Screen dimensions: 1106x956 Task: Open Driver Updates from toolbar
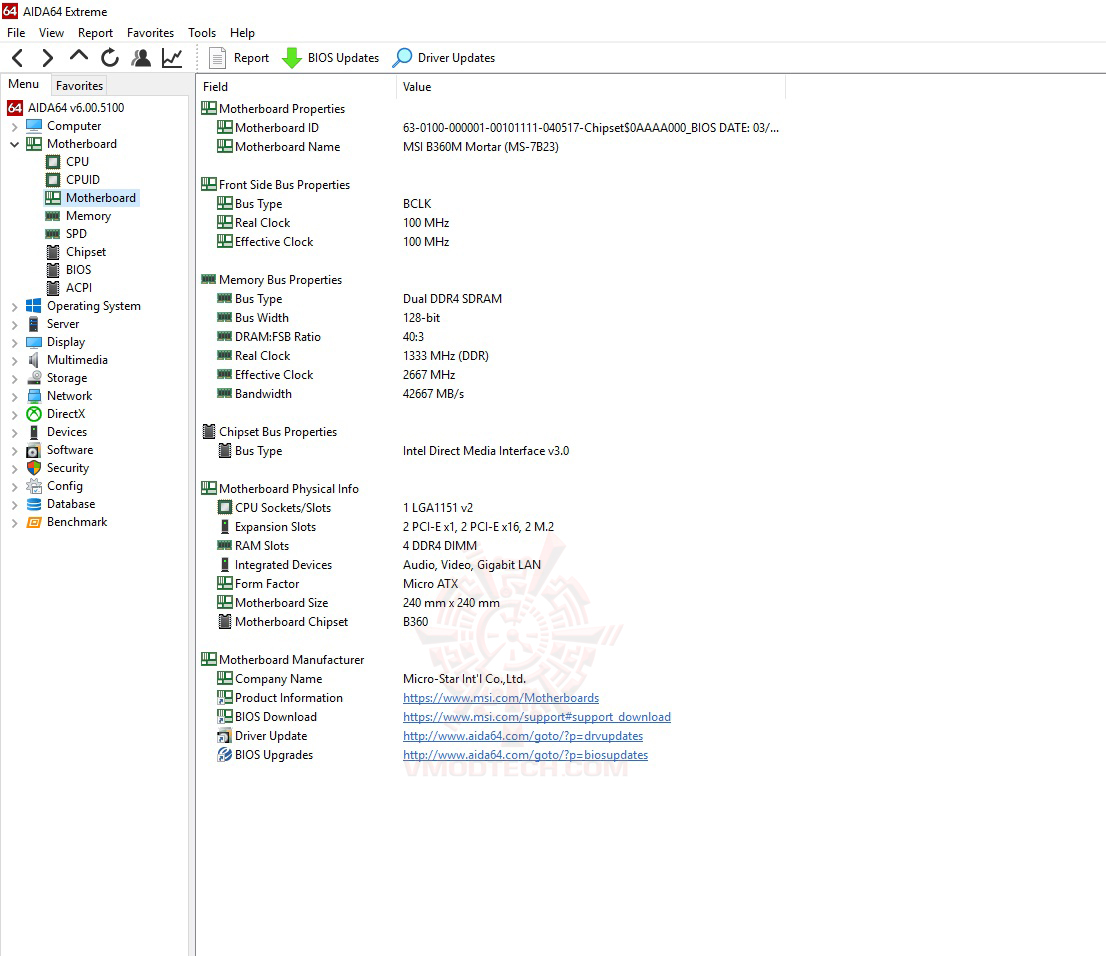[444, 58]
